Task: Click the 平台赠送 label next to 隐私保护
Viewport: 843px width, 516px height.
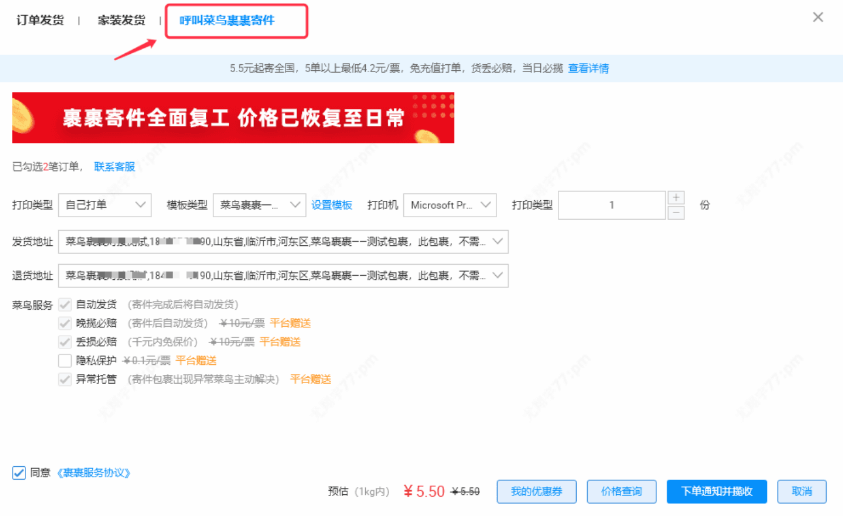Action: point(196,361)
